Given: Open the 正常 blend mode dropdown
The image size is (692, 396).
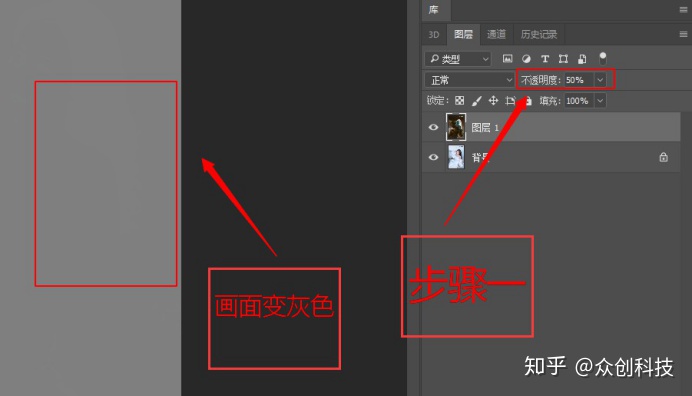Looking at the screenshot, I should tap(470, 80).
